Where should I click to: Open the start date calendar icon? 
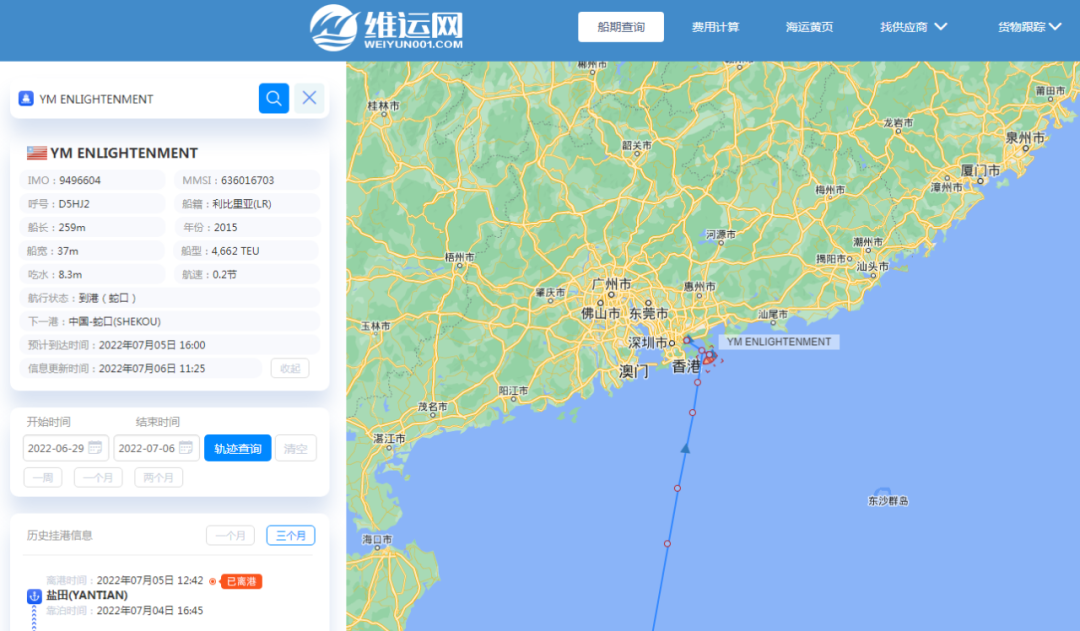tap(95, 448)
